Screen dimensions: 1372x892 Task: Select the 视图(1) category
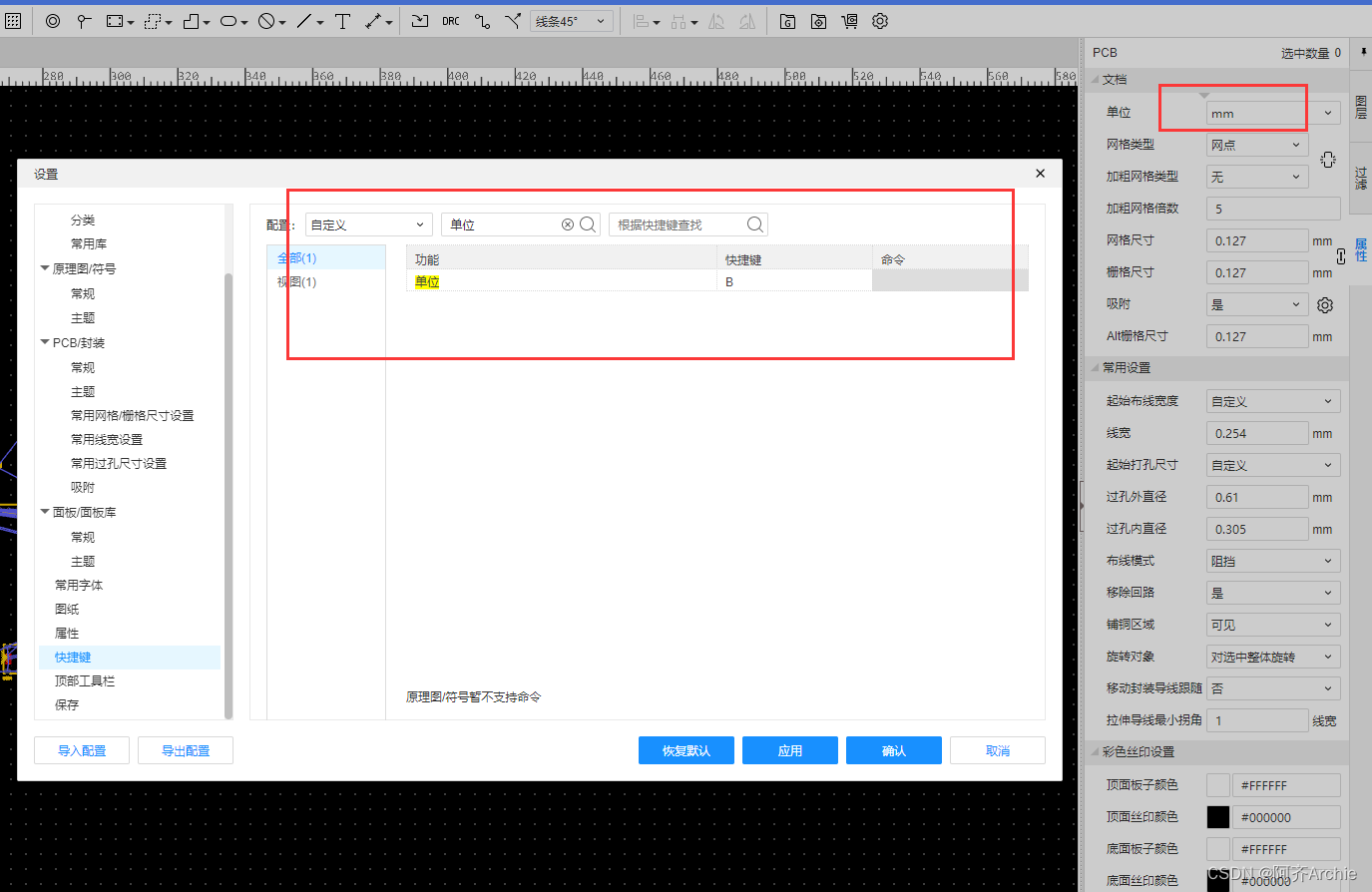pos(326,281)
